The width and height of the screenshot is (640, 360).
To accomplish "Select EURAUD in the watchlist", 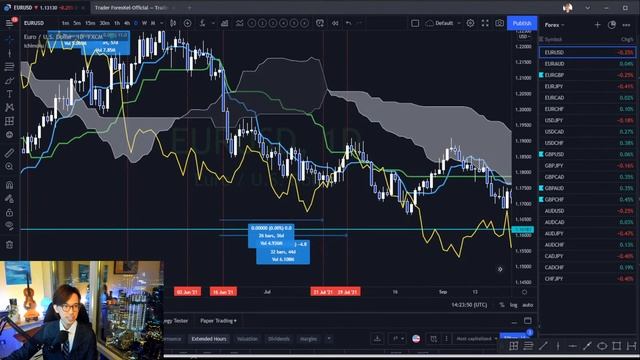I will tap(587, 64).
